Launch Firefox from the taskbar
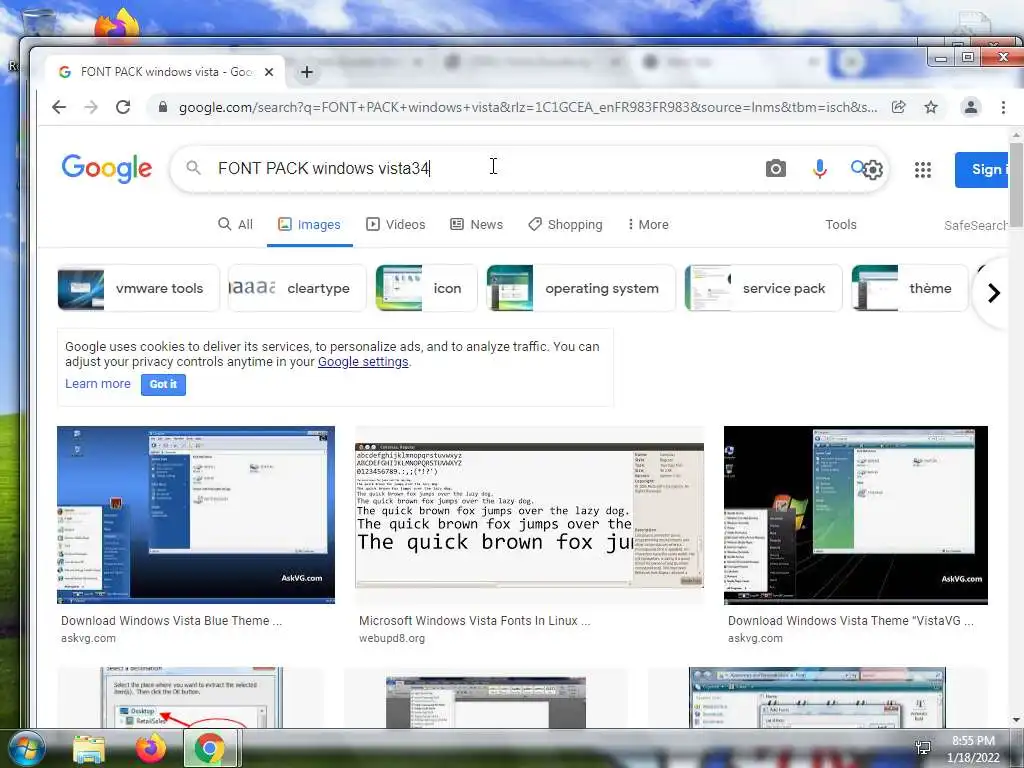This screenshot has width=1024, height=768. coord(151,748)
